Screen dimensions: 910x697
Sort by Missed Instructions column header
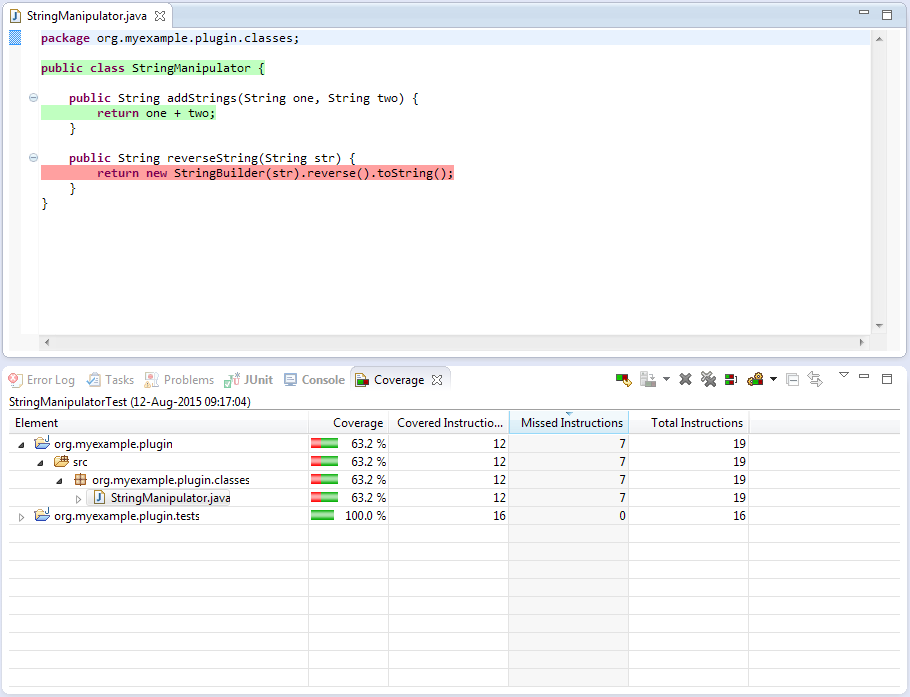pos(569,422)
